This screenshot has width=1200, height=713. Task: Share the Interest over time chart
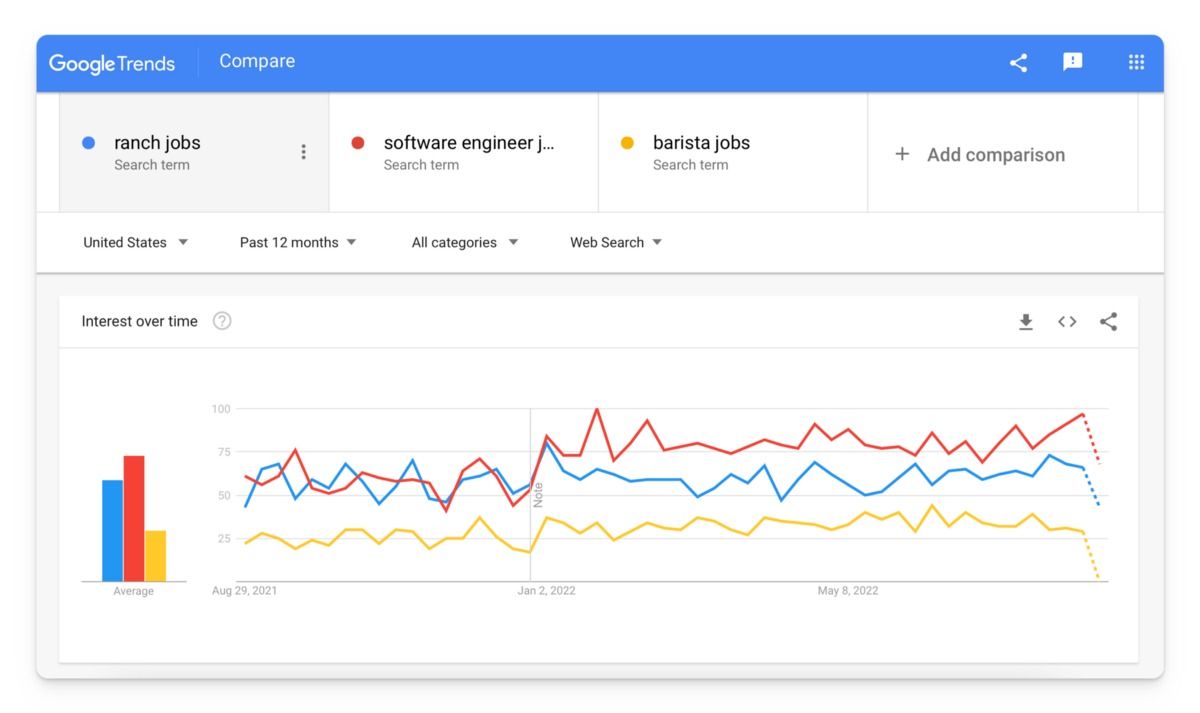point(1108,322)
